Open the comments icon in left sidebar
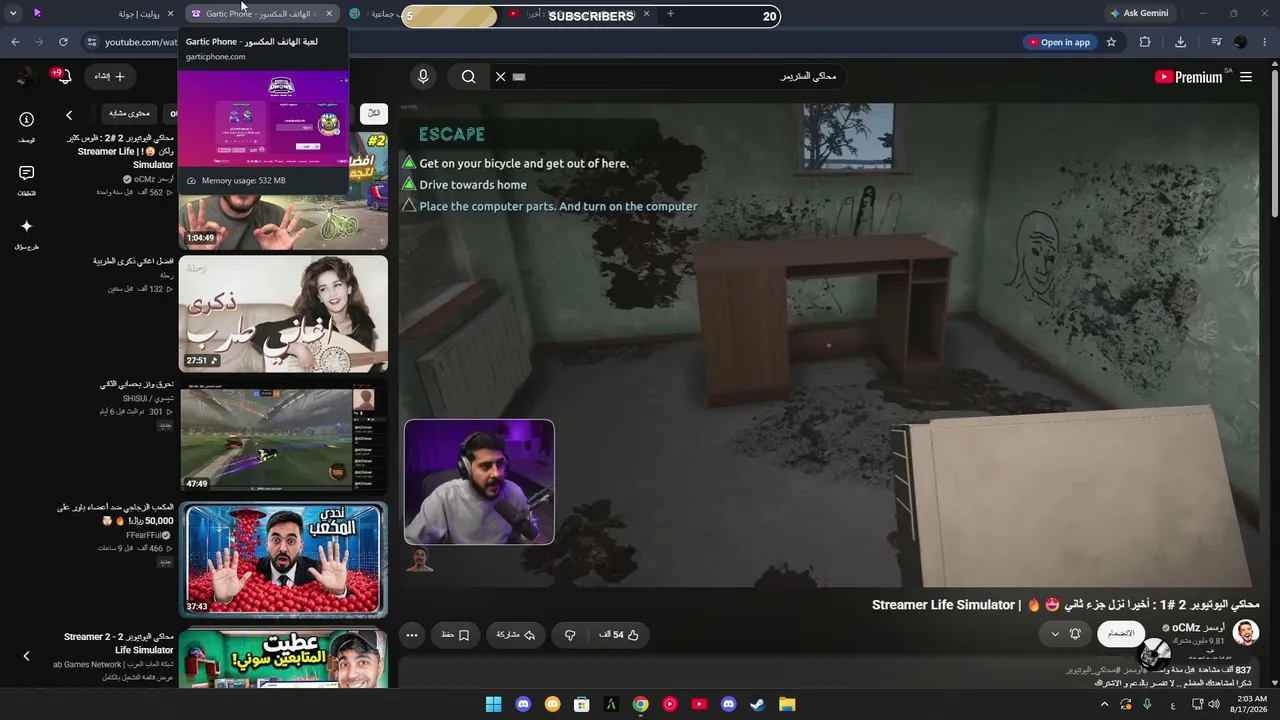 tap(27, 173)
